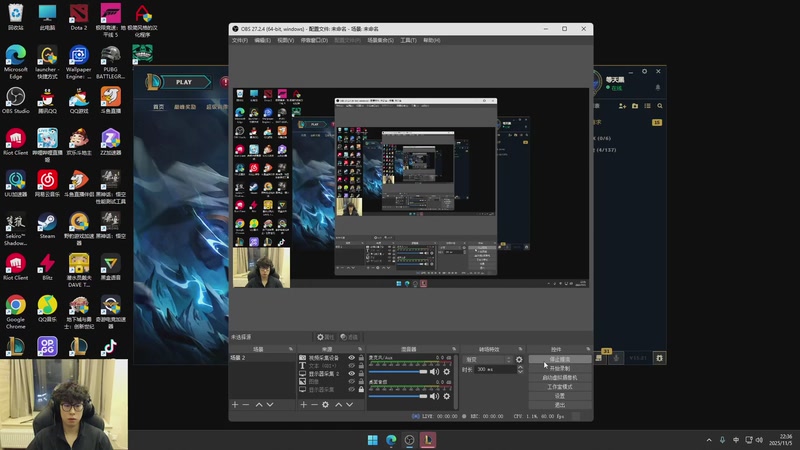Open 麦克风/Aux audio settings gear
The width and height of the screenshot is (800, 450).
tap(447, 372)
